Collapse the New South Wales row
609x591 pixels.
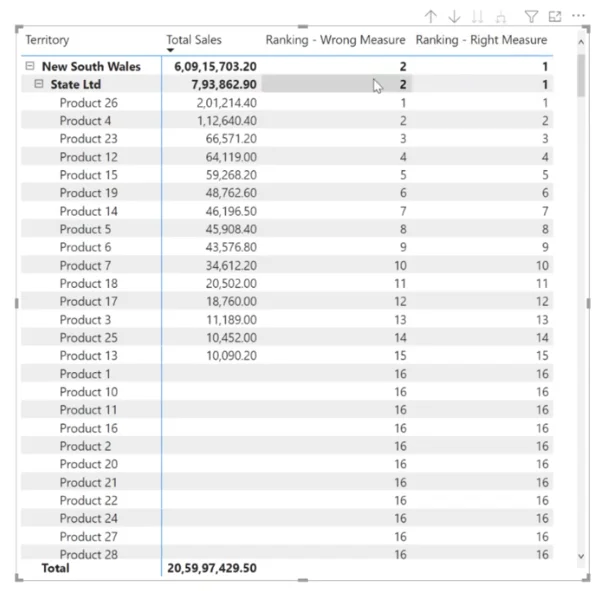coord(30,66)
